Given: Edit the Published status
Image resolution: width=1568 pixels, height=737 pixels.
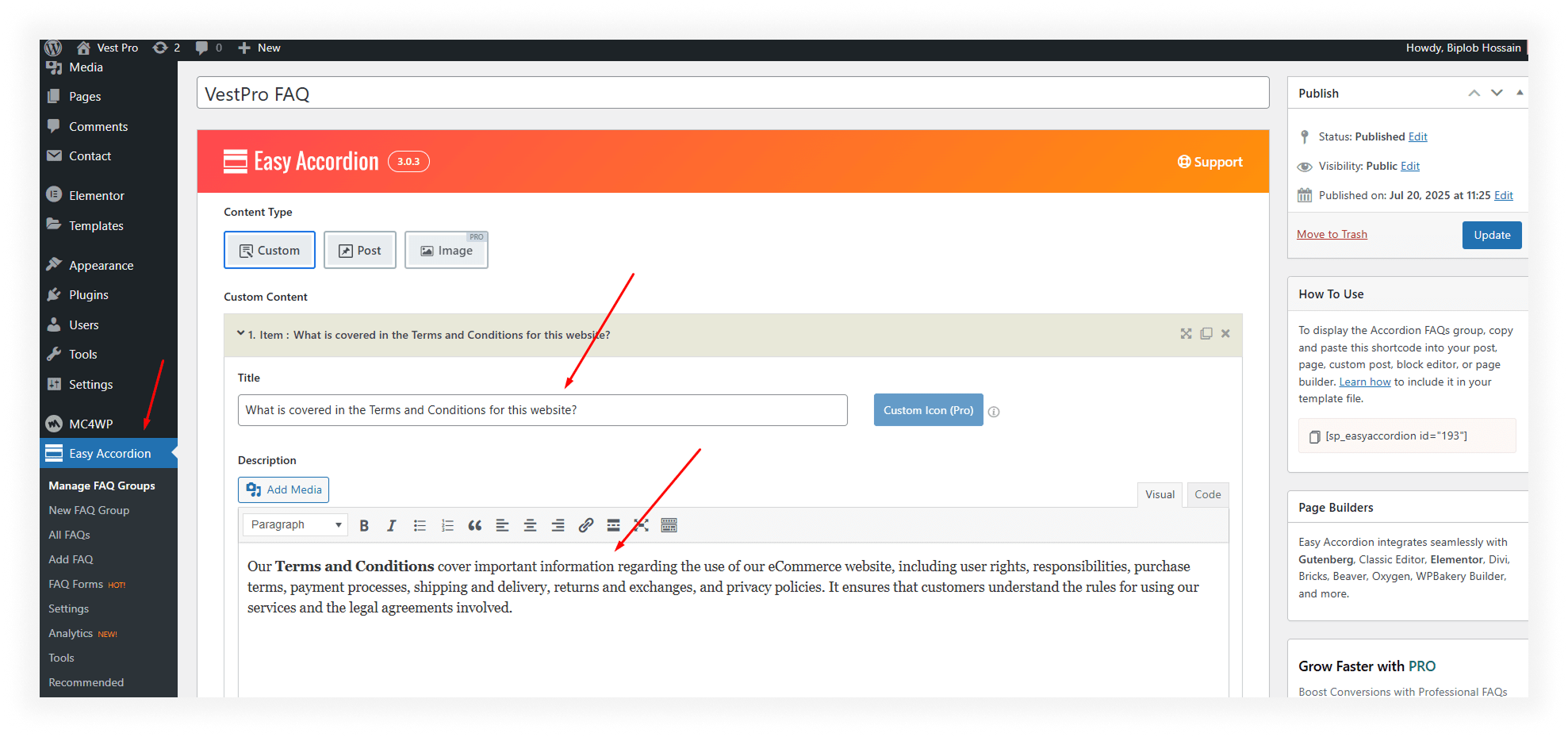Looking at the screenshot, I should (x=1417, y=137).
